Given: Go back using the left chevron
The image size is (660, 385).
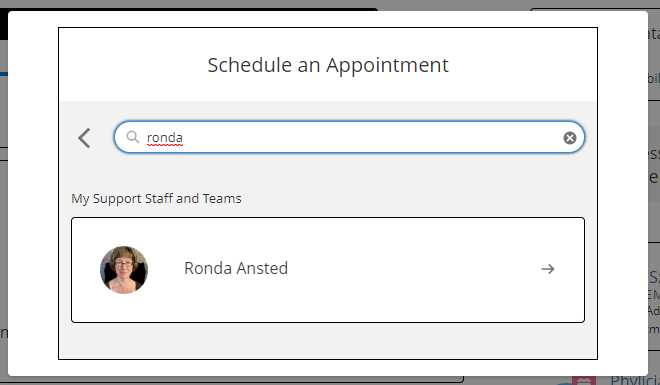Looking at the screenshot, I should coord(84,138).
